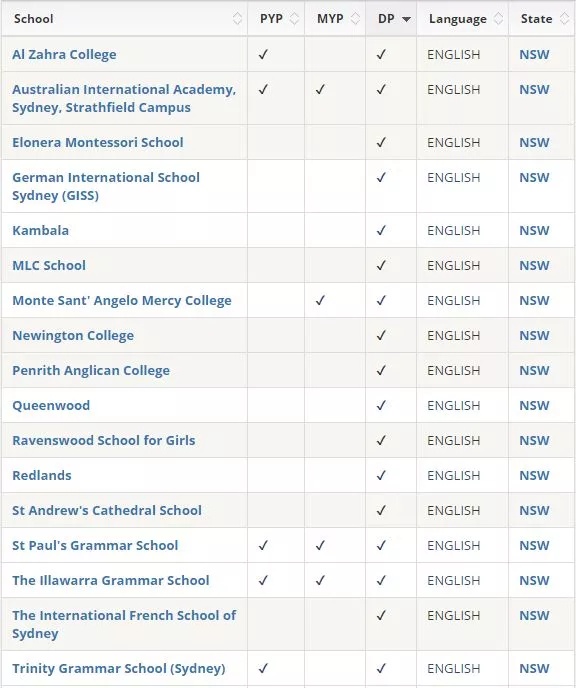Visit Newington College link

pyautogui.click(x=73, y=336)
